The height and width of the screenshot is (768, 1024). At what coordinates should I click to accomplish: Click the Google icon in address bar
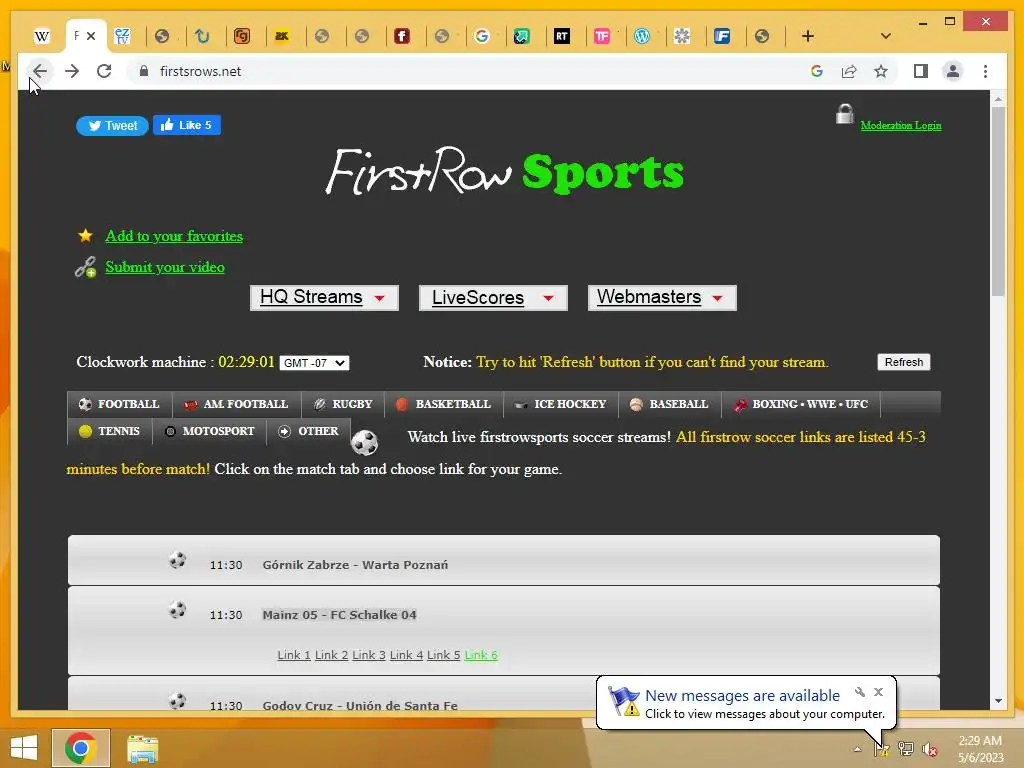coord(816,71)
